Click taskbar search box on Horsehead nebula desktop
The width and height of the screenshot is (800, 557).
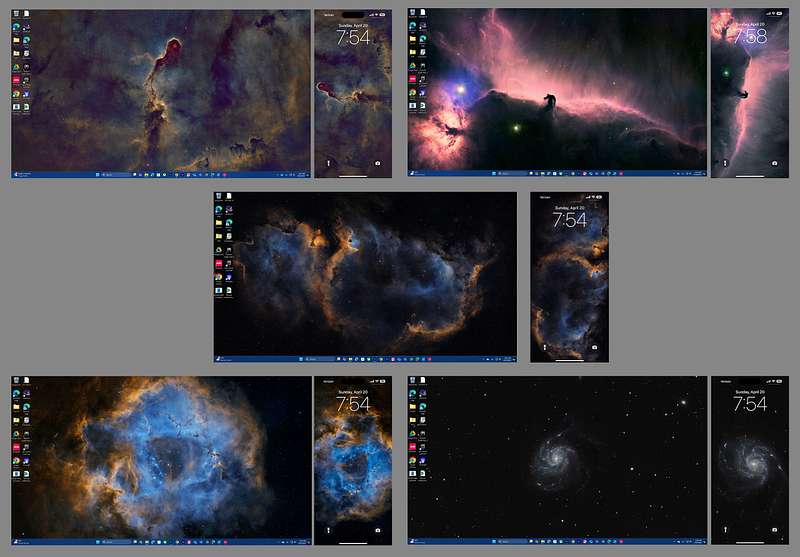513,173
